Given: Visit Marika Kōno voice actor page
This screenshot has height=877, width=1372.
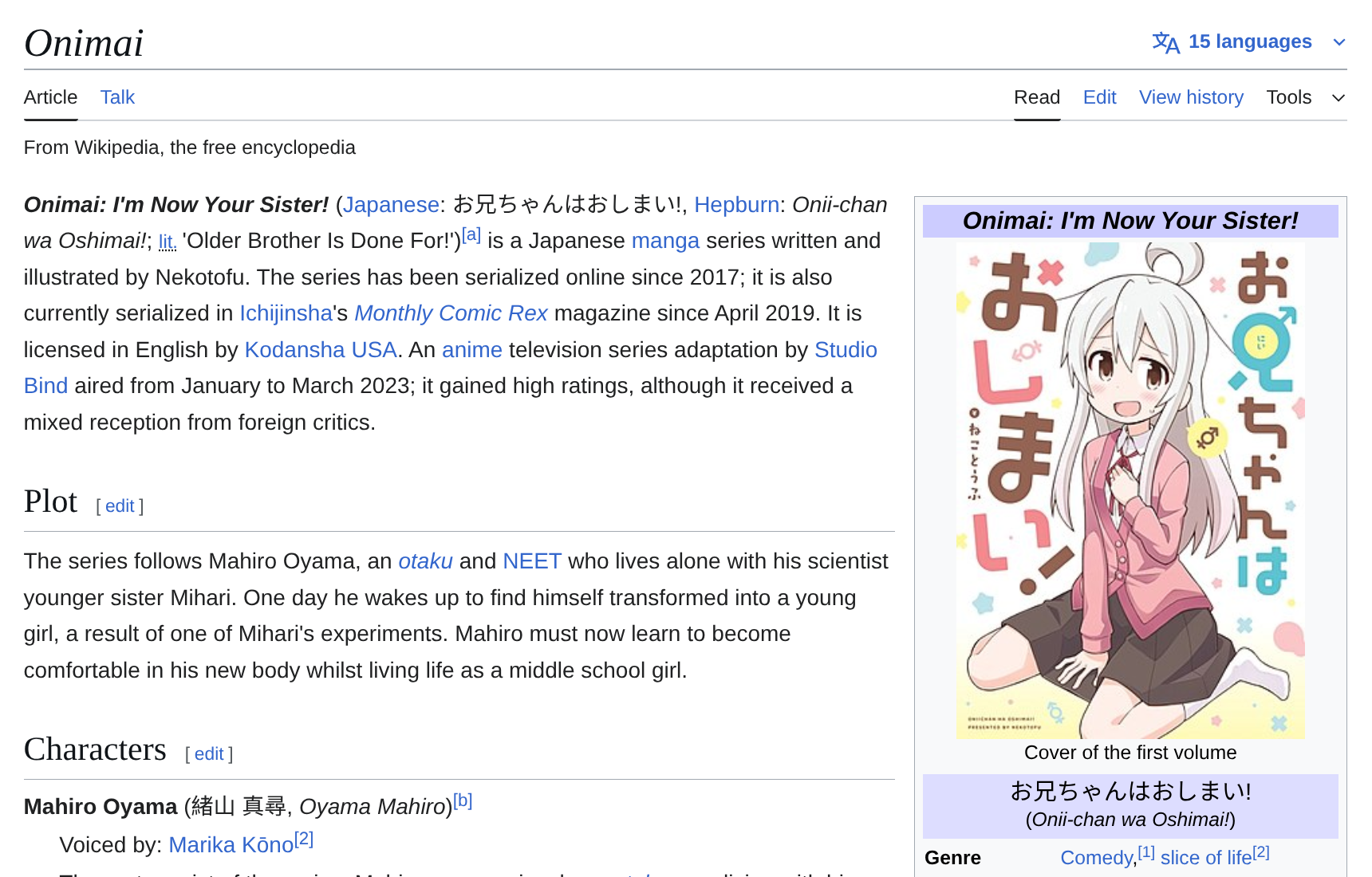Looking at the screenshot, I should 231,845.
